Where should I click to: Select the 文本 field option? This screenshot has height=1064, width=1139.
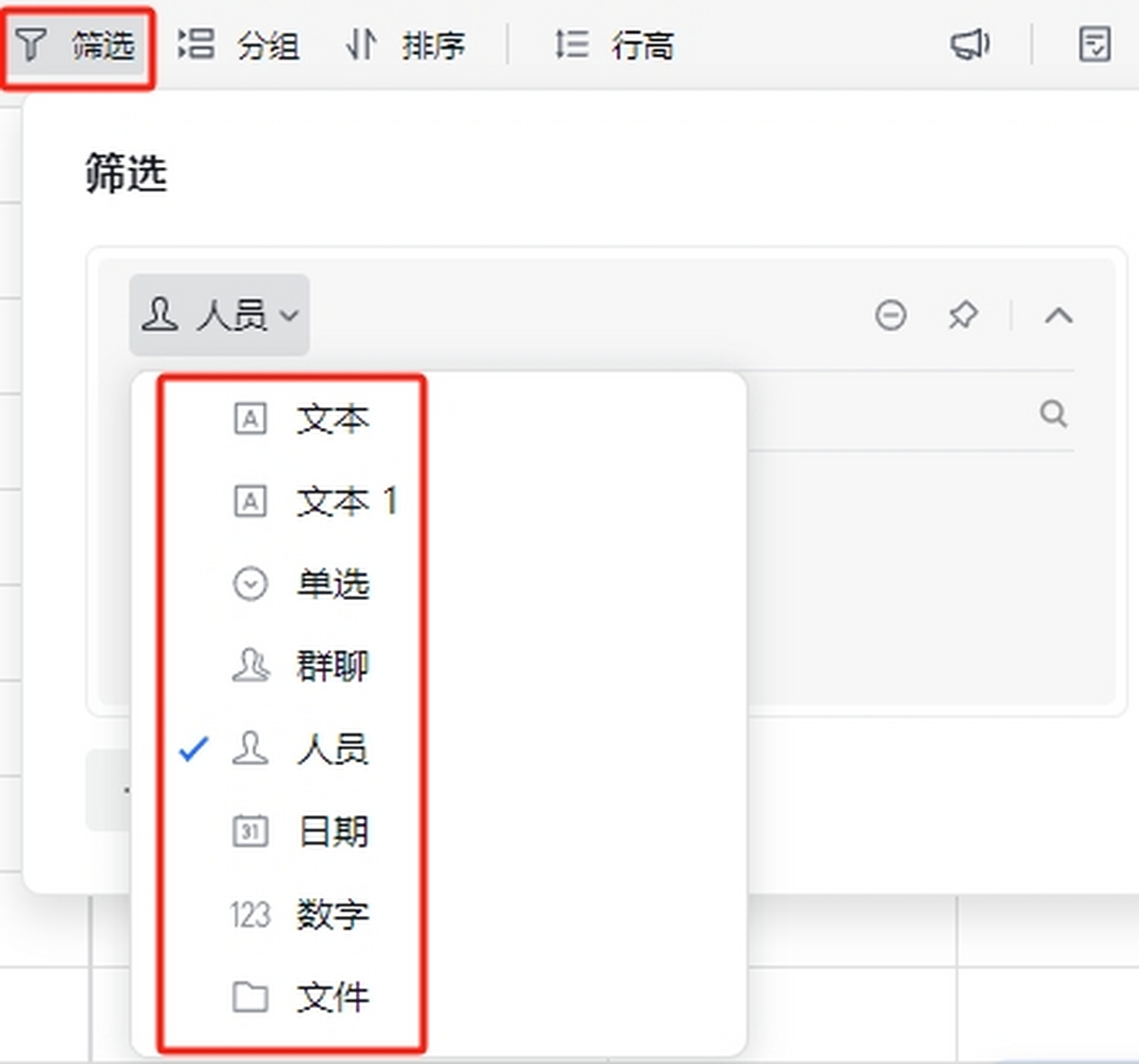pyautogui.click(x=439, y=419)
